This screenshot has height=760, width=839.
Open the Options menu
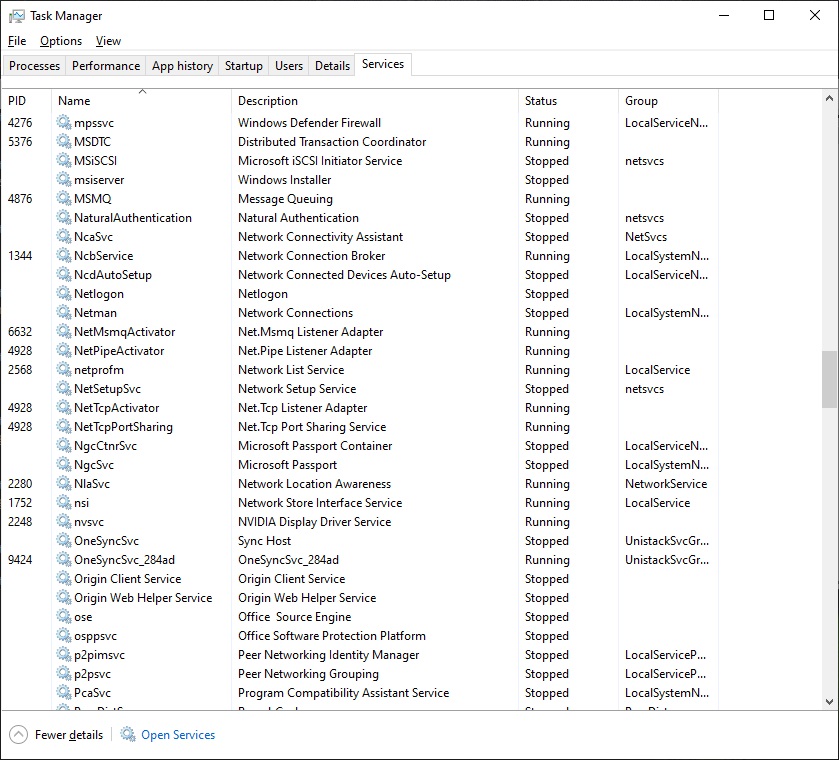pyautogui.click(x=61, y=41)
